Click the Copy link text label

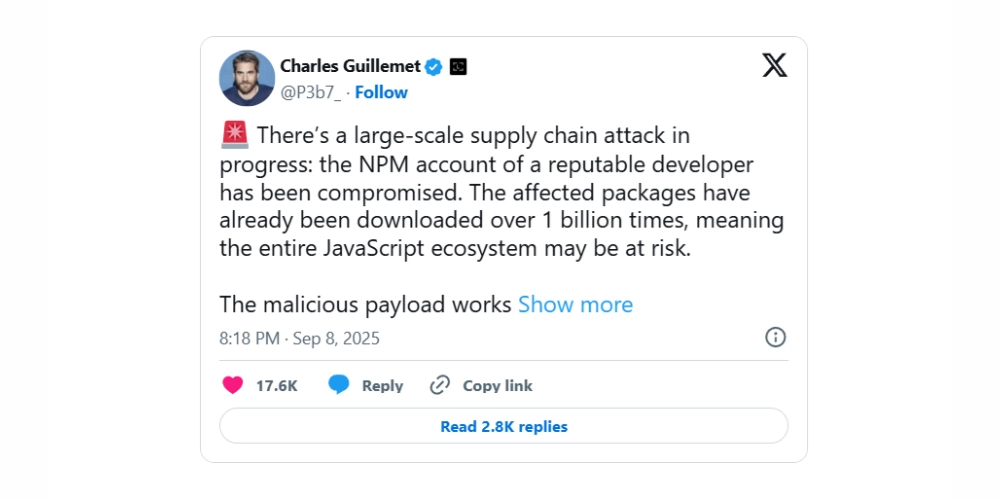[x=497, y=385]
